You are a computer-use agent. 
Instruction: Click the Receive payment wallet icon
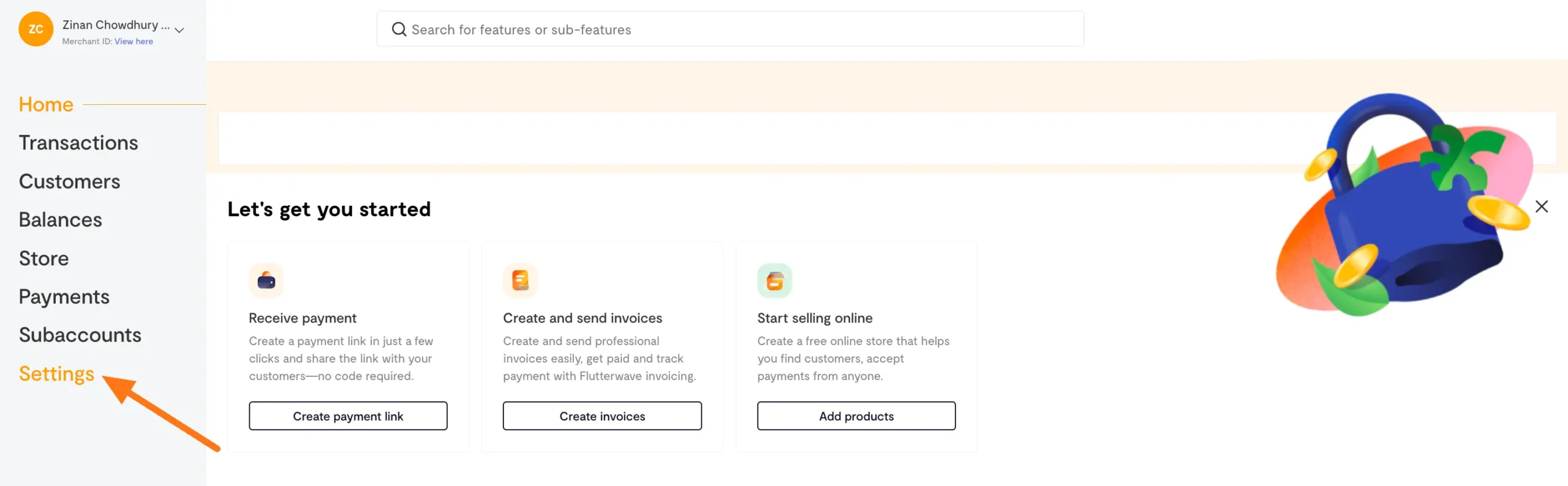pos(266,281)
